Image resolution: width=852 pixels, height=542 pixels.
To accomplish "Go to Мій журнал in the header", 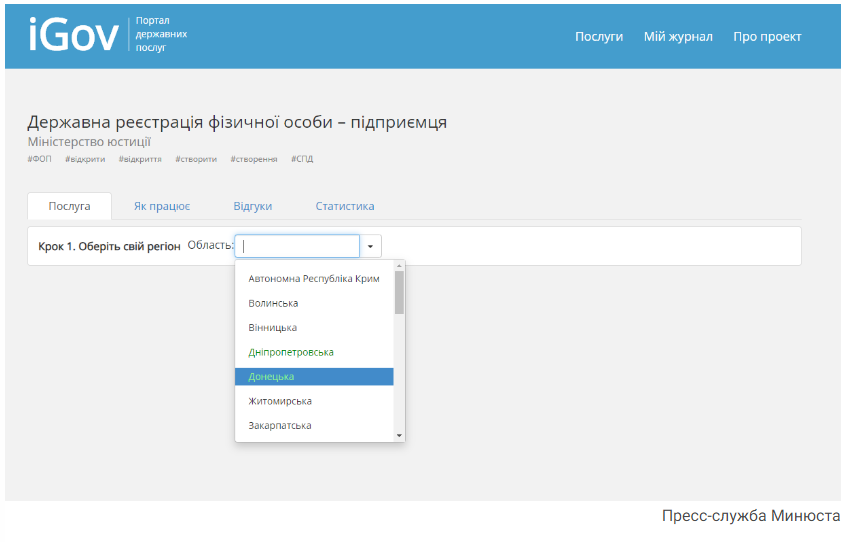I will point(678,37).
